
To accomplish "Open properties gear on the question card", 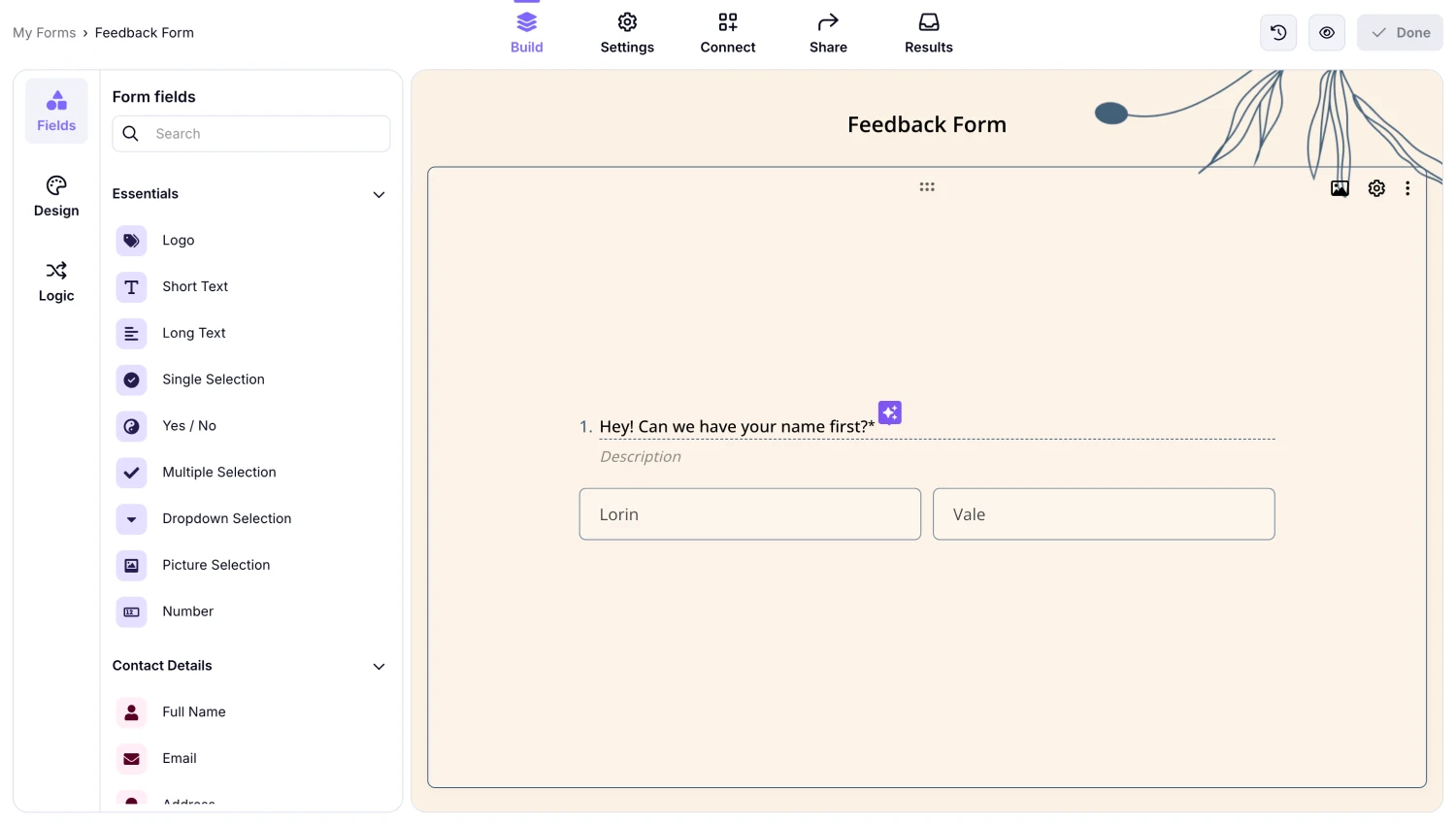I will tap(1376, 188).
